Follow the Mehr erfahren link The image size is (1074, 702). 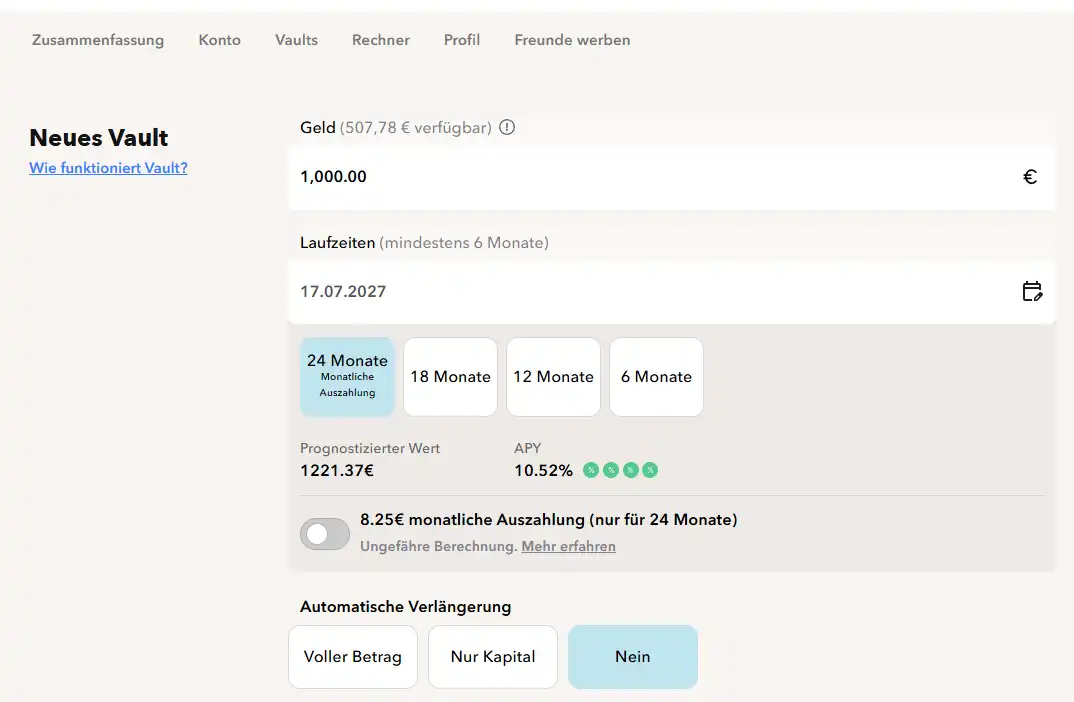[x=569, y=547]
